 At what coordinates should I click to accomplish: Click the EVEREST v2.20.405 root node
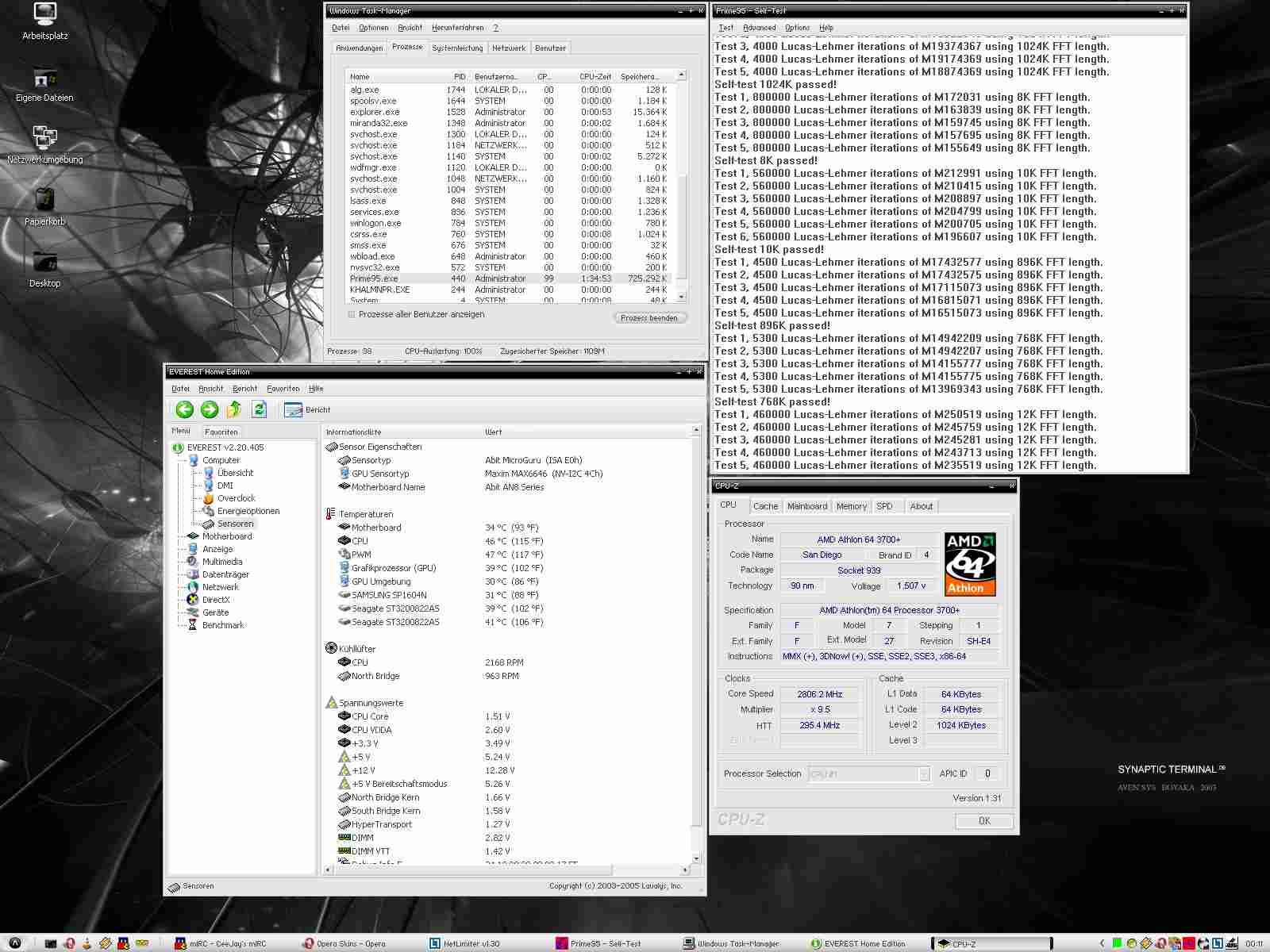click(225, 447)
